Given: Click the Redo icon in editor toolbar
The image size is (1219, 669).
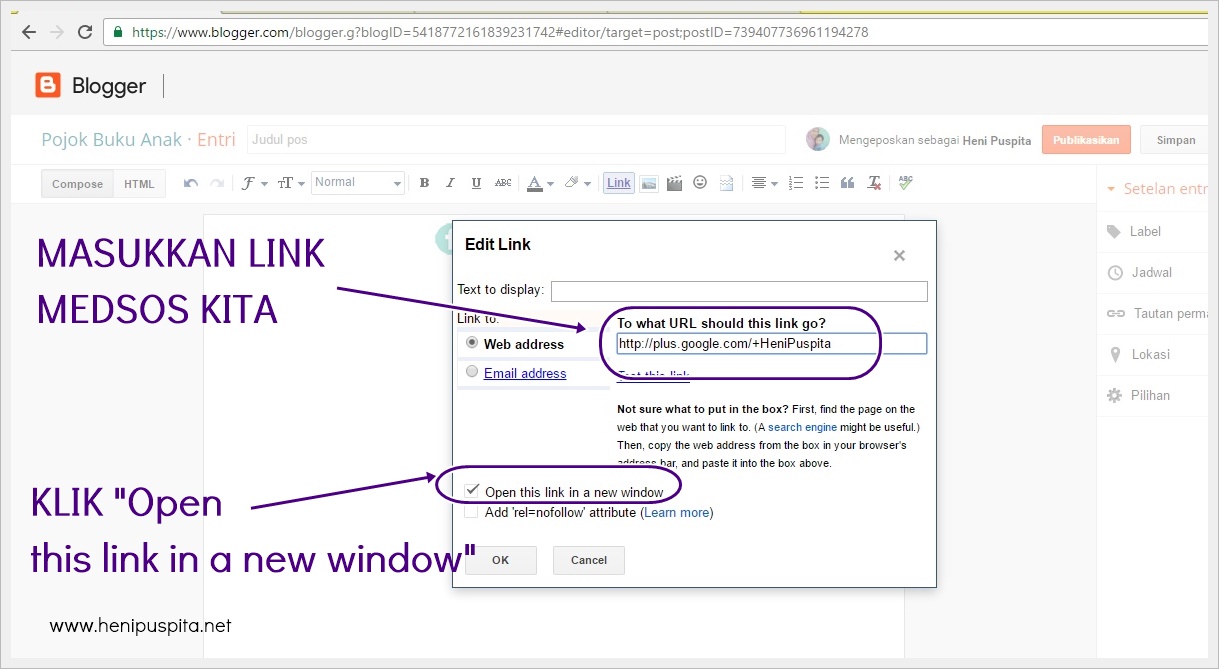Looking at the screenshot, I should click(x=217, y=183).
